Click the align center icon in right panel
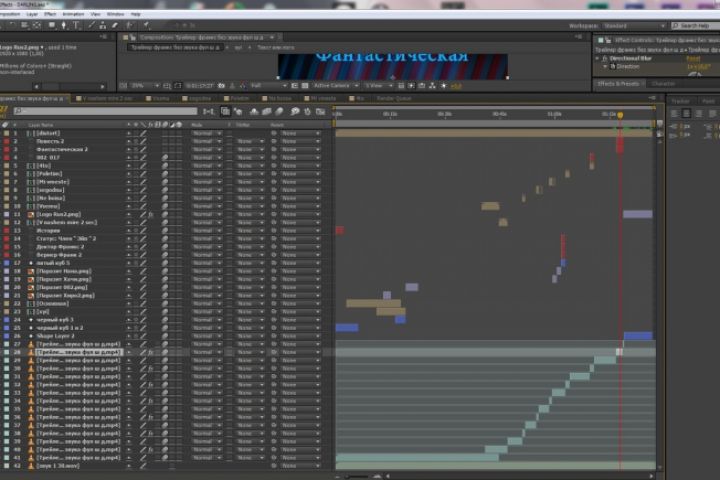 [x=686, y=113]
